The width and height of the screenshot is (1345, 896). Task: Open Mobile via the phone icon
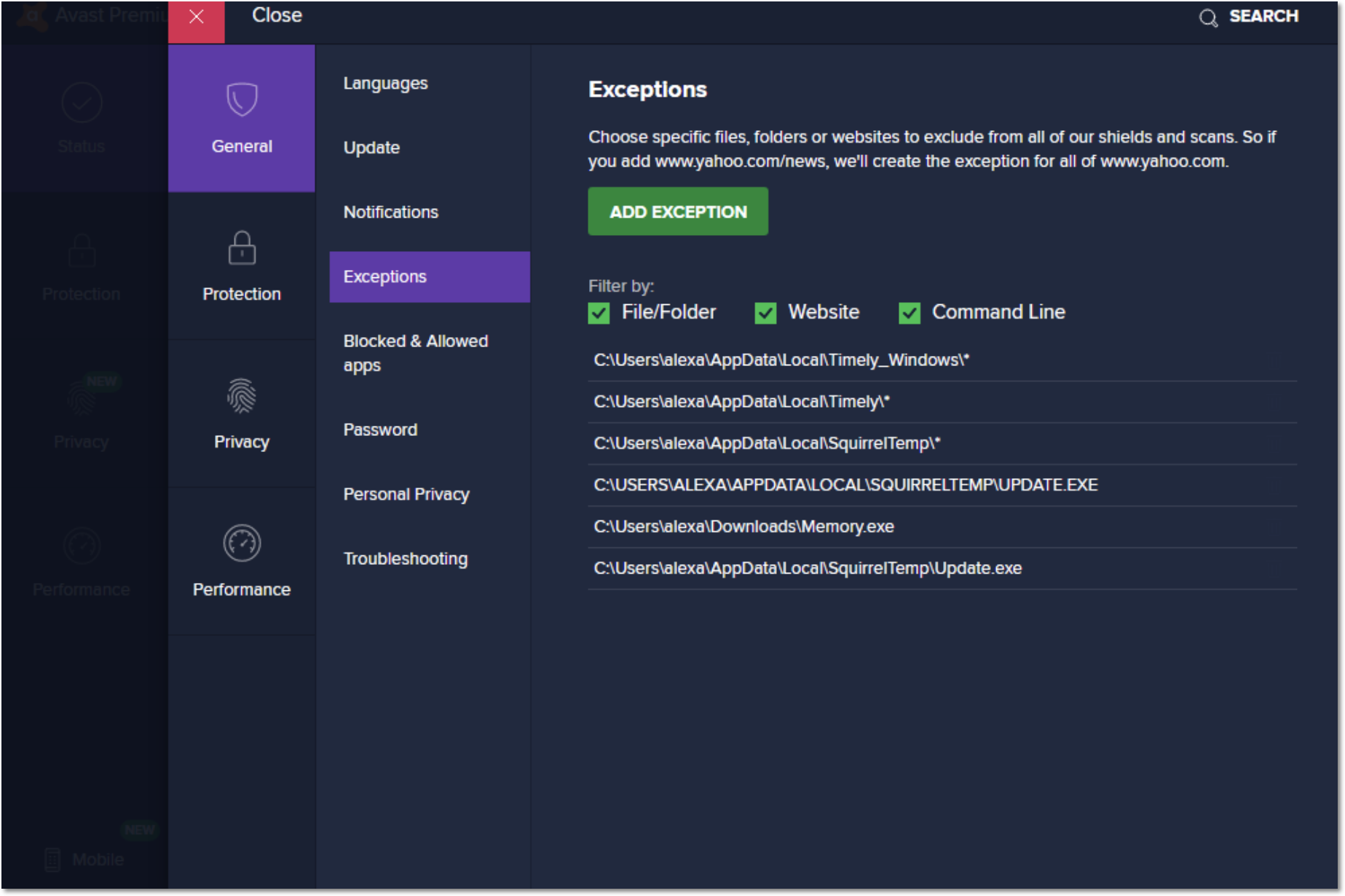coord(52,859)
